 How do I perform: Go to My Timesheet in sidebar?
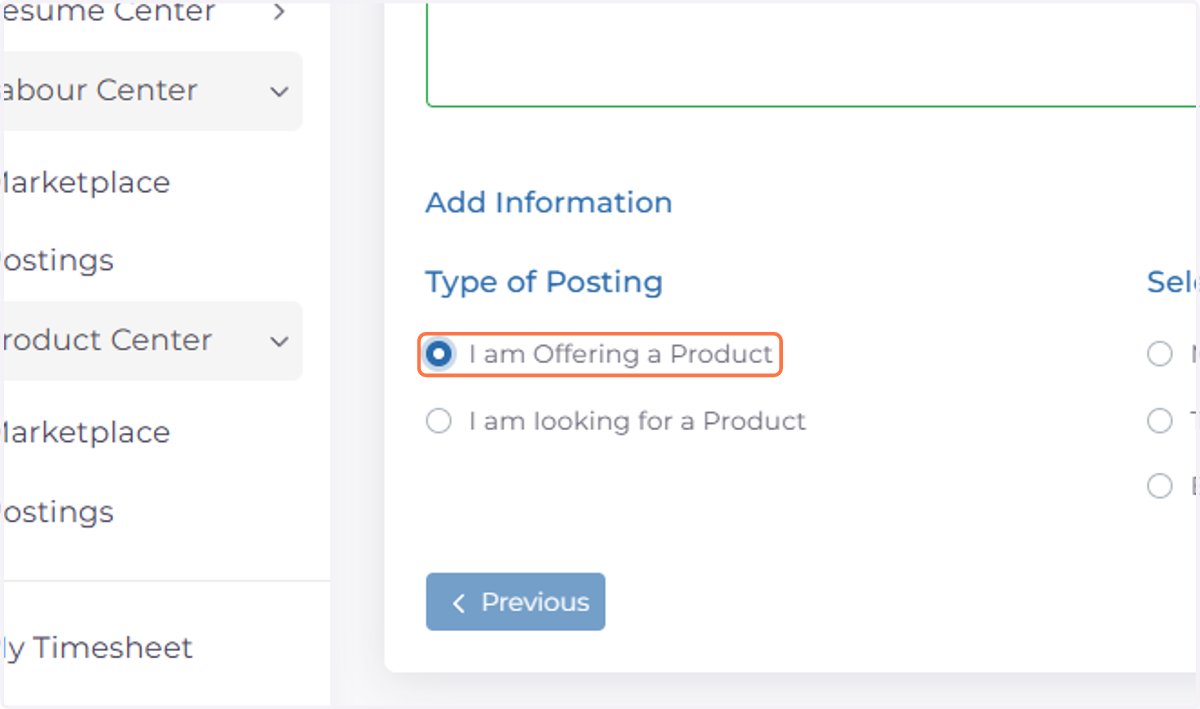click(97, 648)
